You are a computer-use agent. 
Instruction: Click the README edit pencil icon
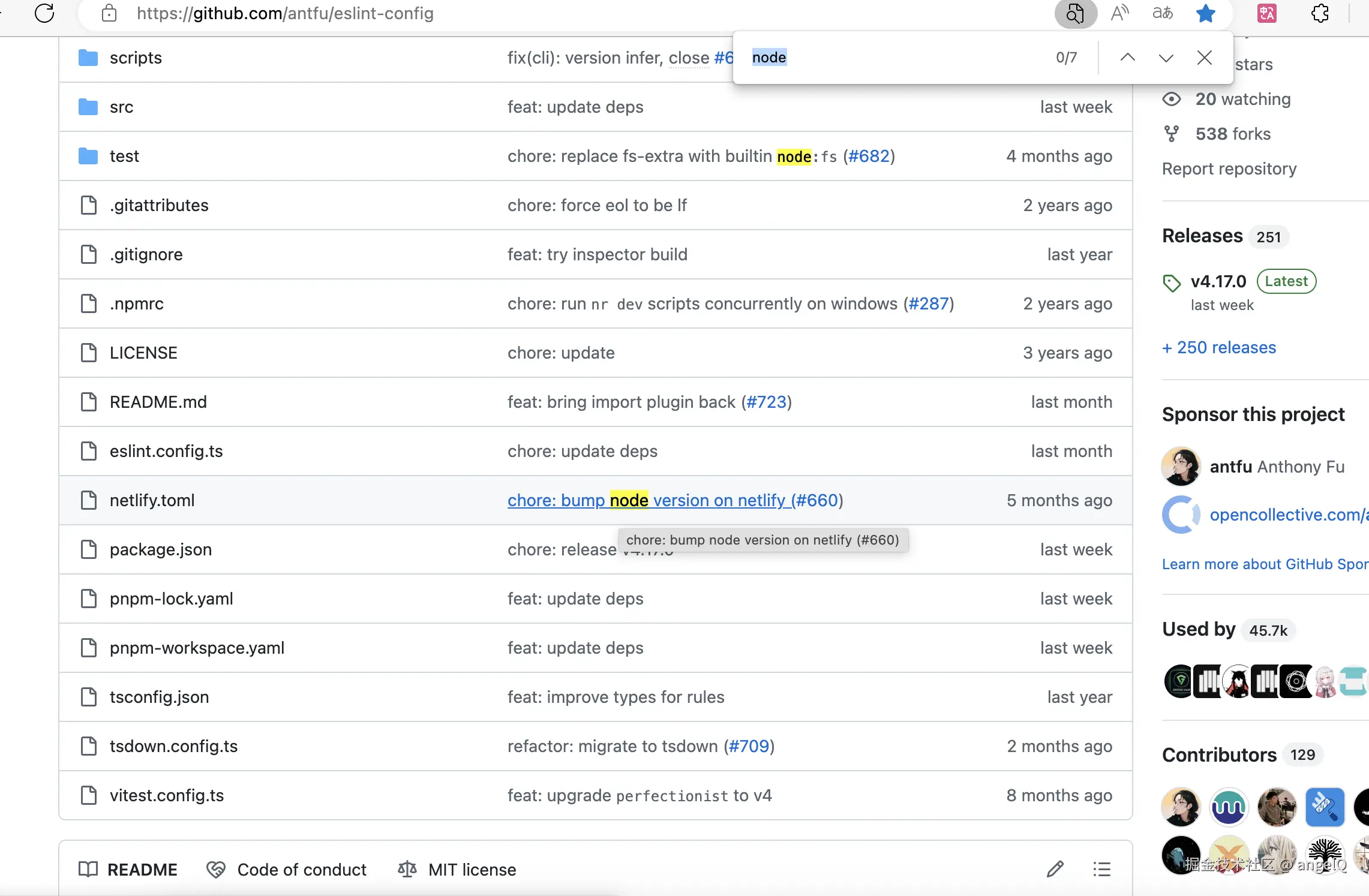coord(1055,869)
